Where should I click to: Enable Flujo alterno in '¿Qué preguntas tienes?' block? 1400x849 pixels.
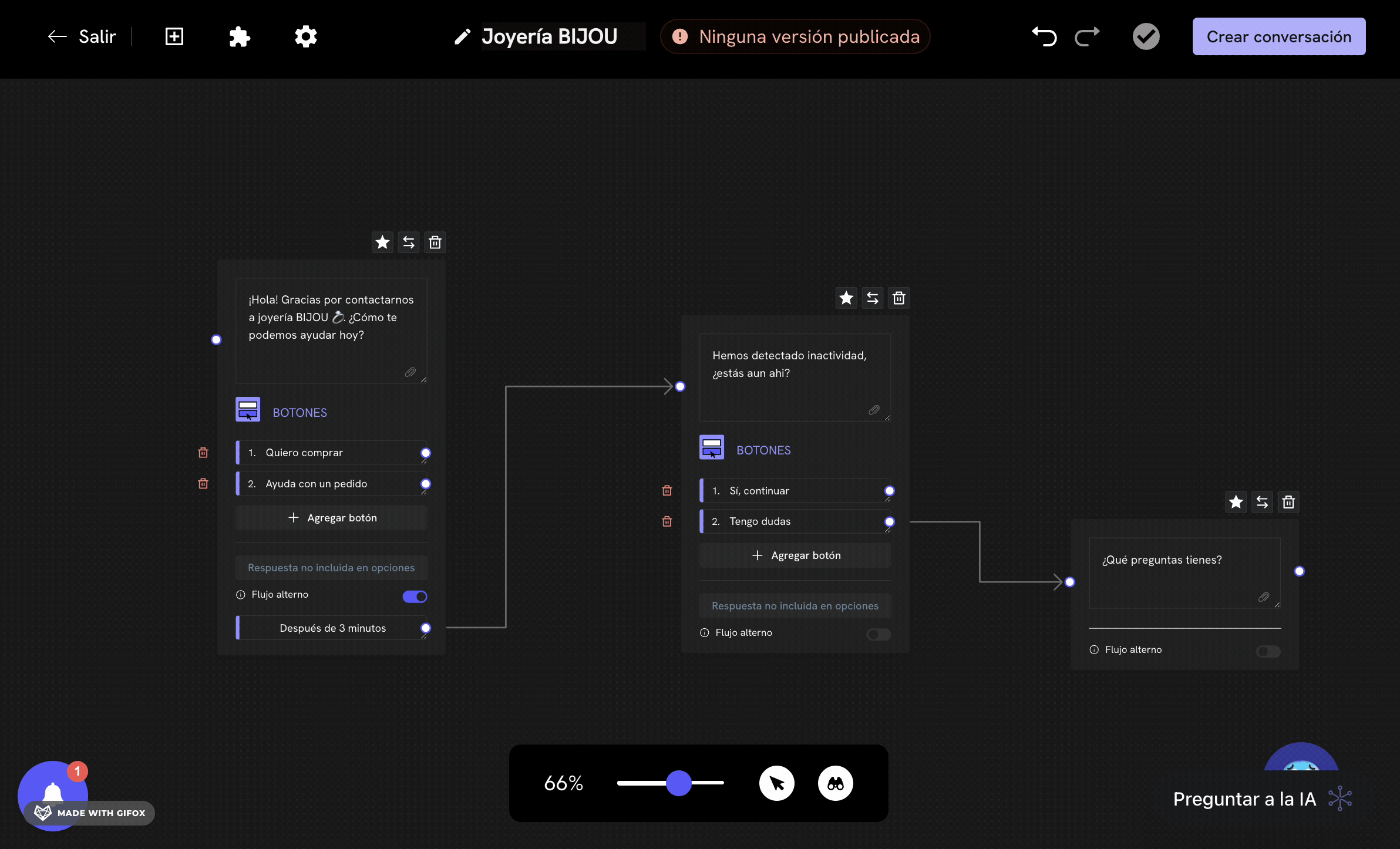[1268, 651]
